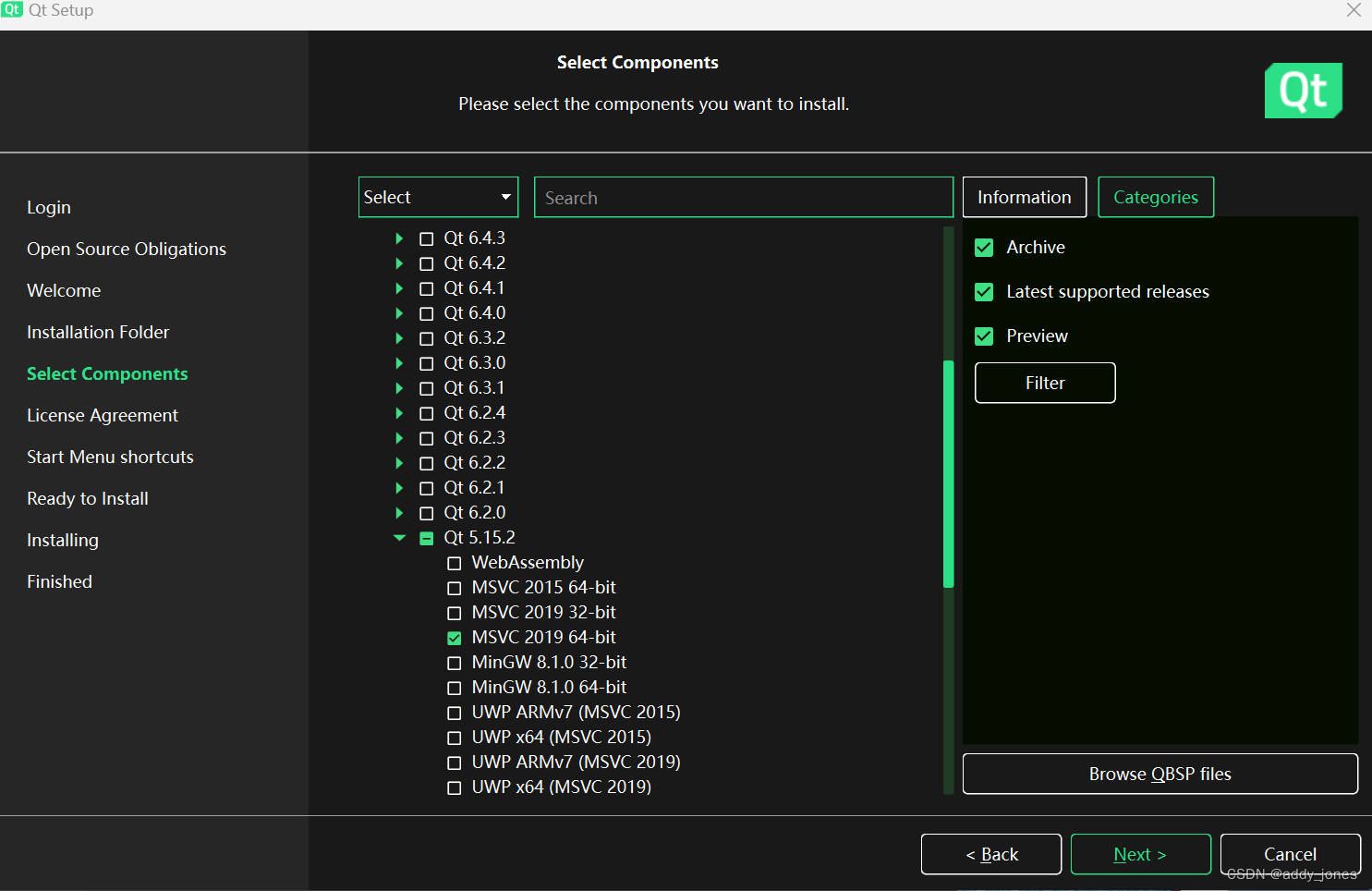
Task: Check the Qt 6.4.3 version checkbox
Action: coord(426,238)
